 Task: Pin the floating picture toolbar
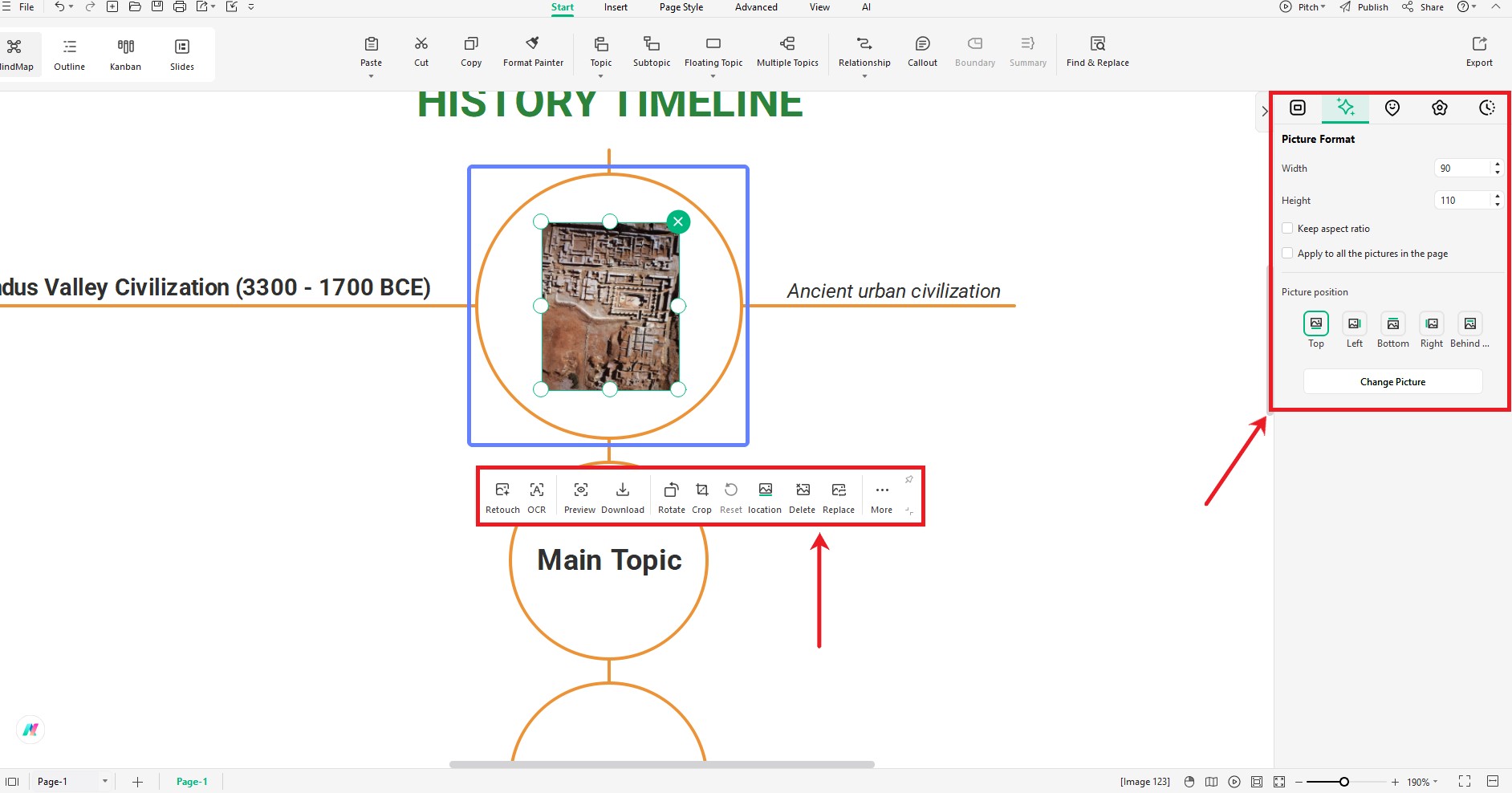[x=909, y=479]
